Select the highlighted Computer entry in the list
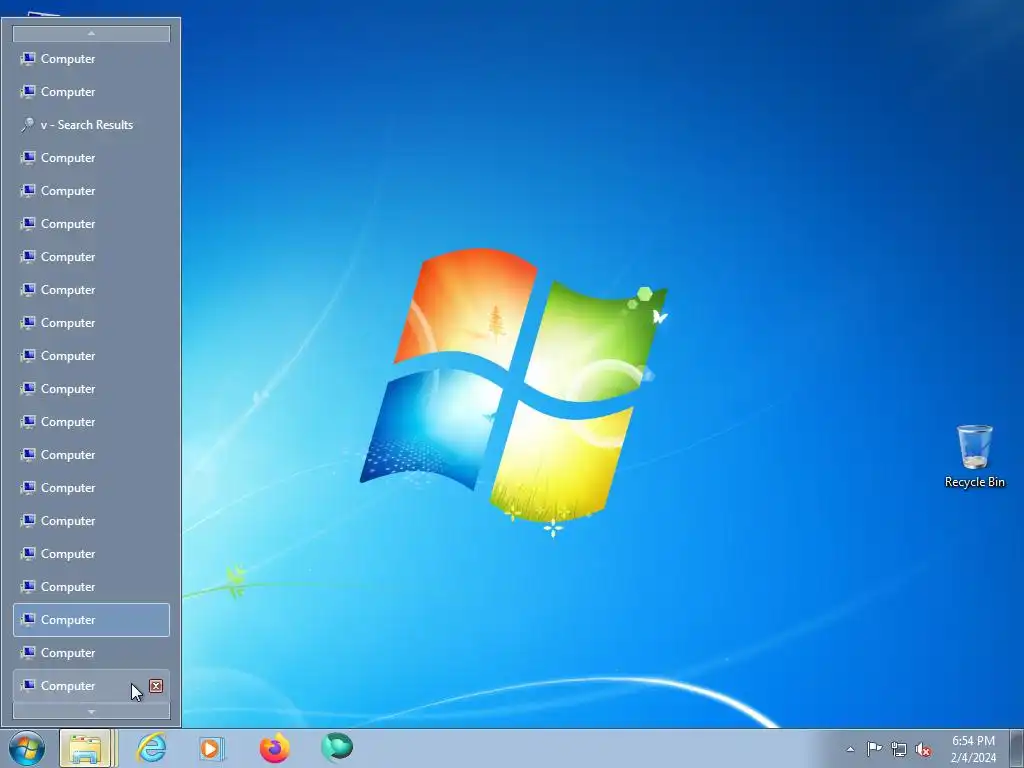This screenshot has height=768, width=1024. pos(91,620)
